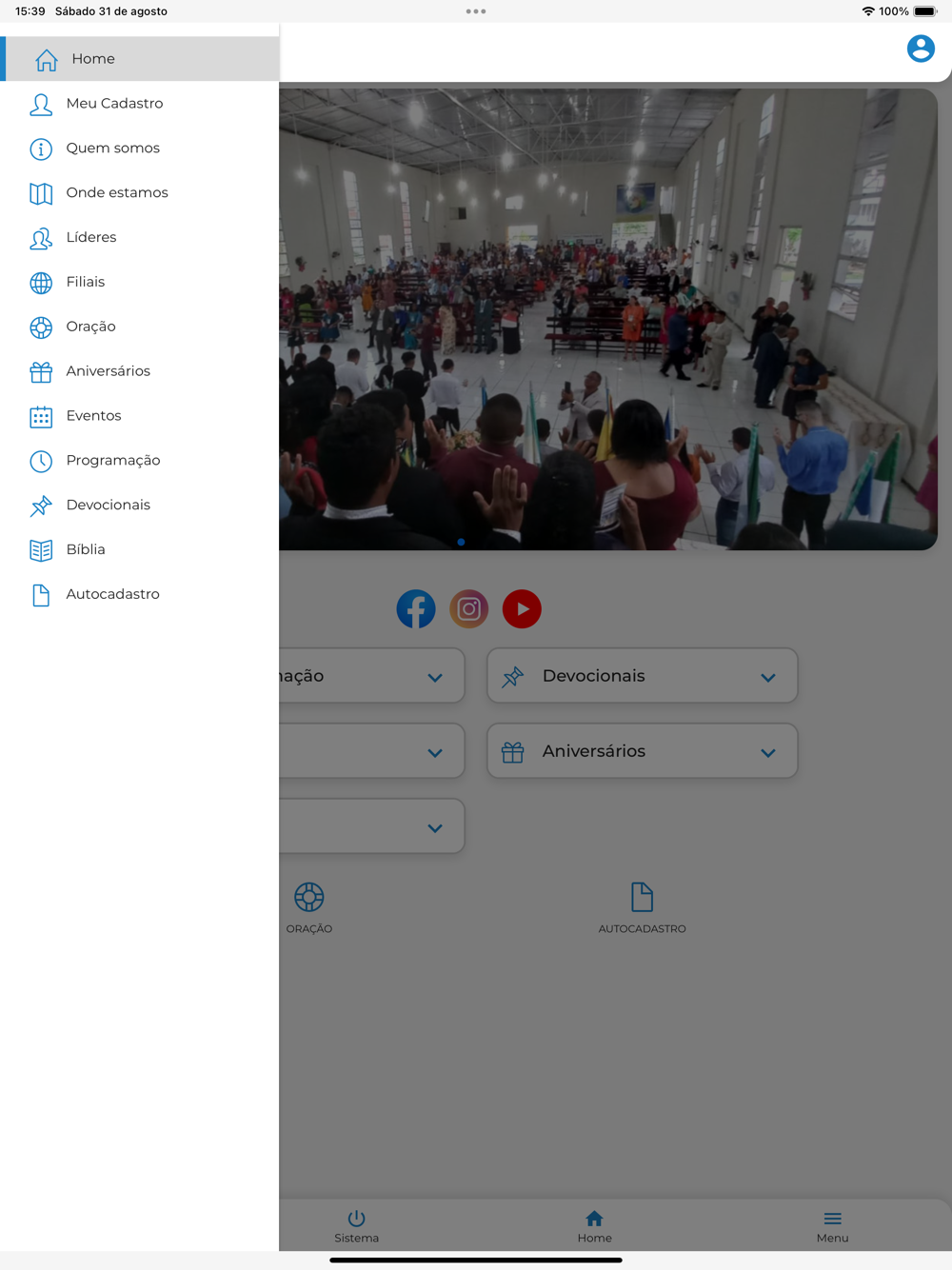Tap the Aniversários label in the sidebar
This screenshot has width=952, height=1270.
pos(109,371)
